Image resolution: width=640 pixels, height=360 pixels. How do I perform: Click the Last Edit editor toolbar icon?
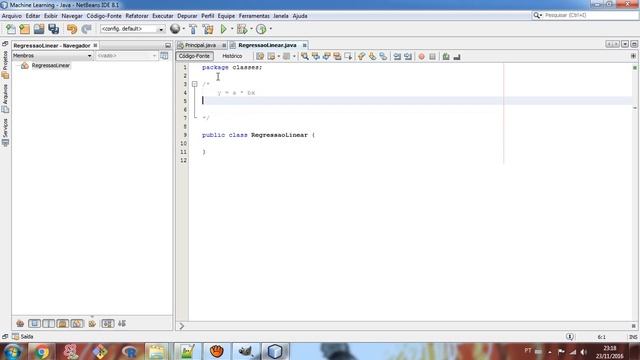pos(260,56)
